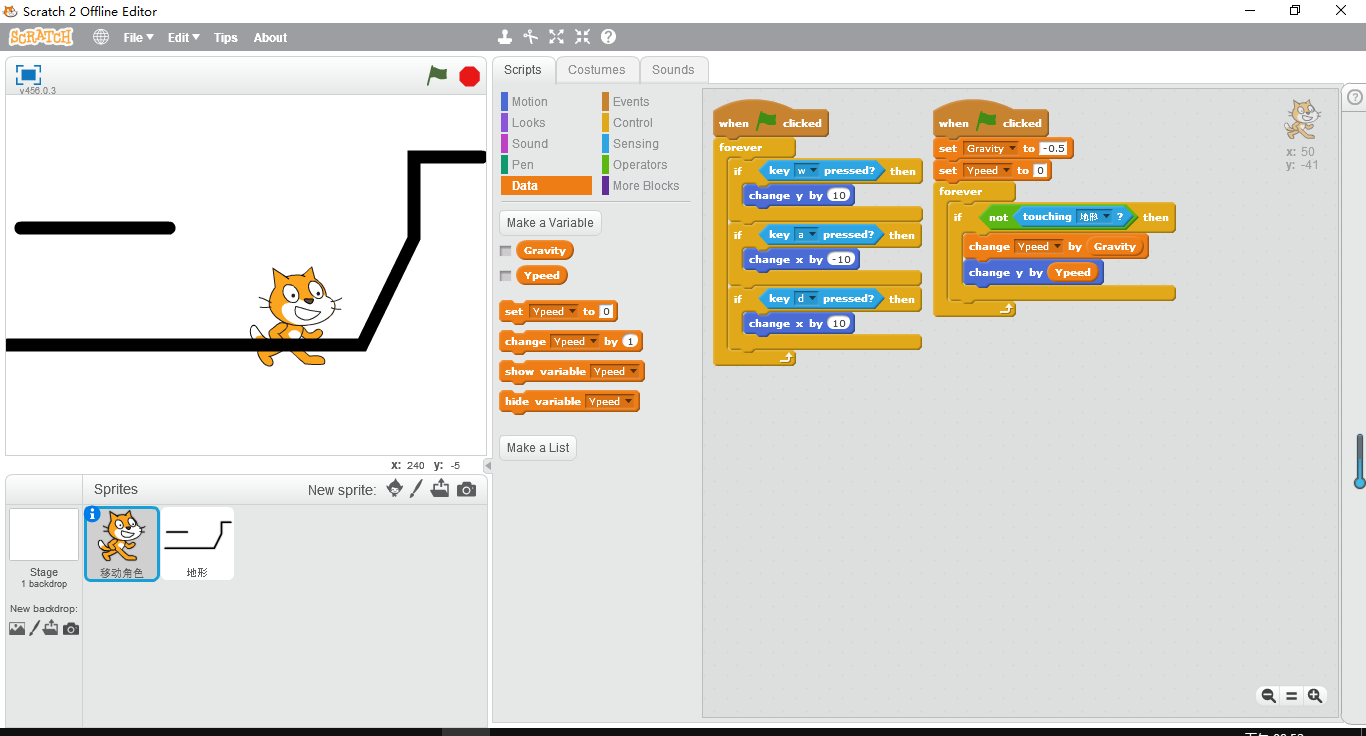
Task: Select the Sensing block category
Action: 635,144
